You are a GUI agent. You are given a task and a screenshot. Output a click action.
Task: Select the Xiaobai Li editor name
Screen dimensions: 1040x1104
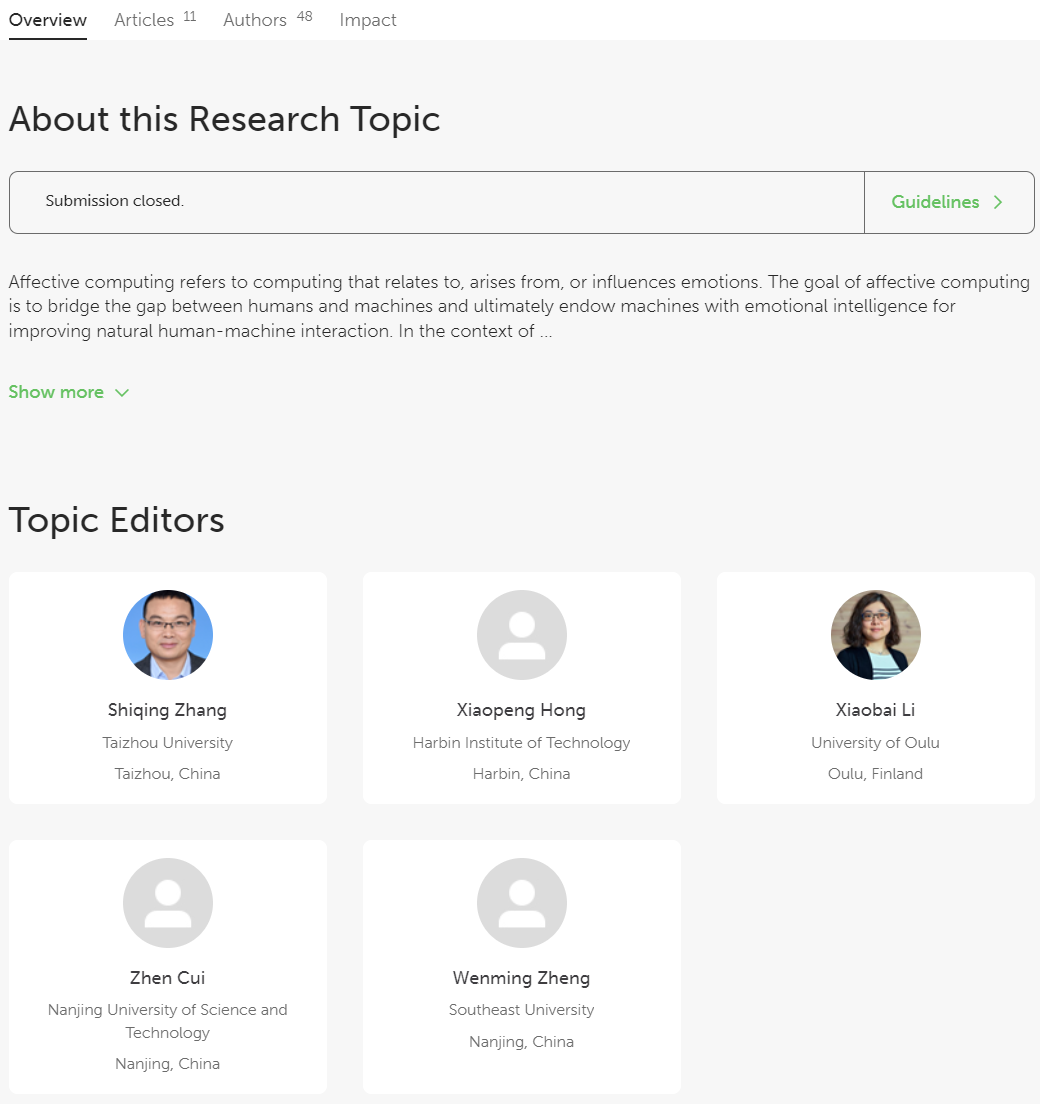tap(875, 710)
